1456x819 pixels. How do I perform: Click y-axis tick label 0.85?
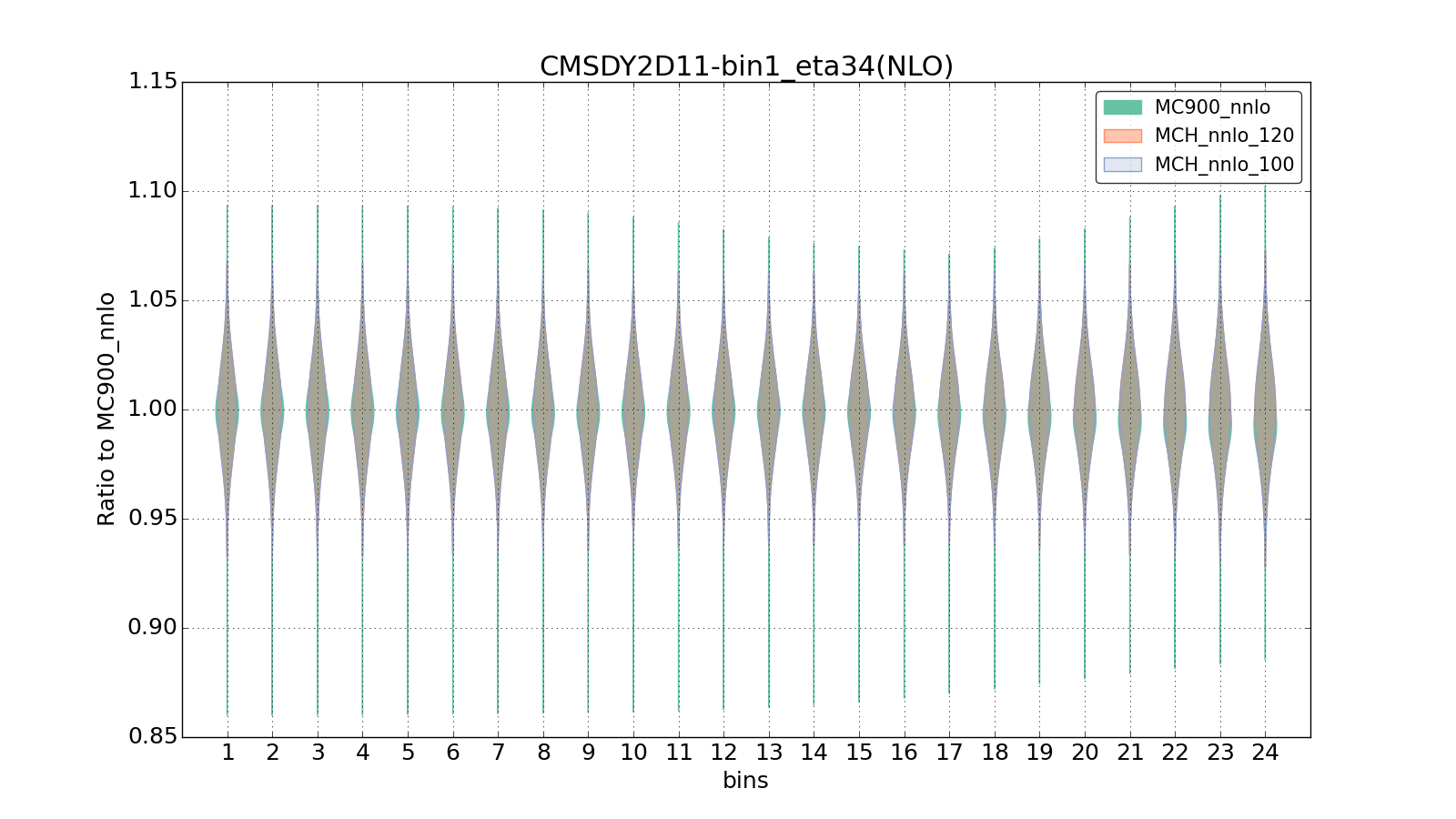153,736
